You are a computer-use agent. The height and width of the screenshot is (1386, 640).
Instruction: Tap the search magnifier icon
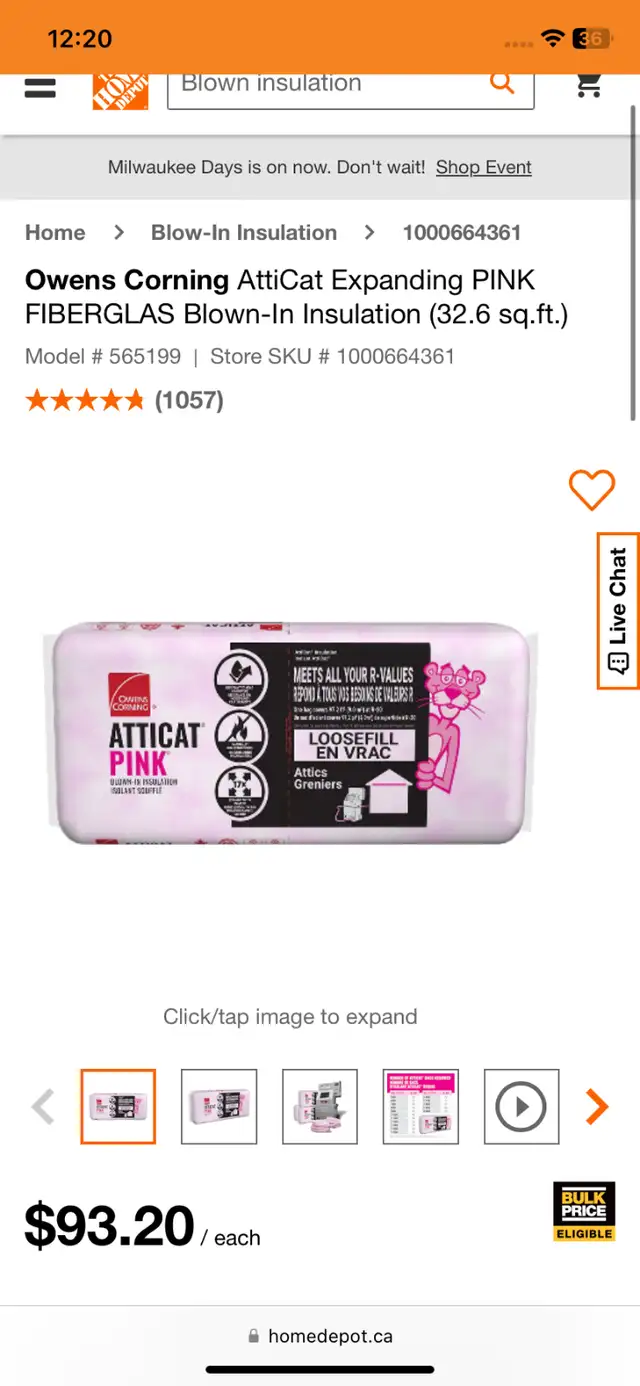tap(502, 83)
